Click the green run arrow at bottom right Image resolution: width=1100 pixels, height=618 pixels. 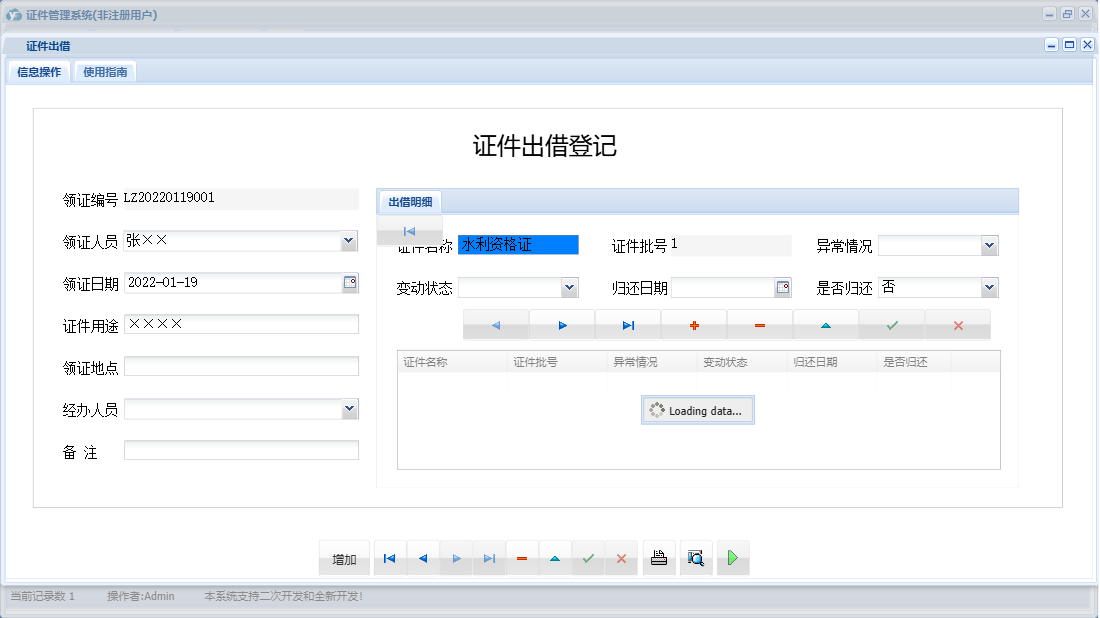tap(733, 558)
